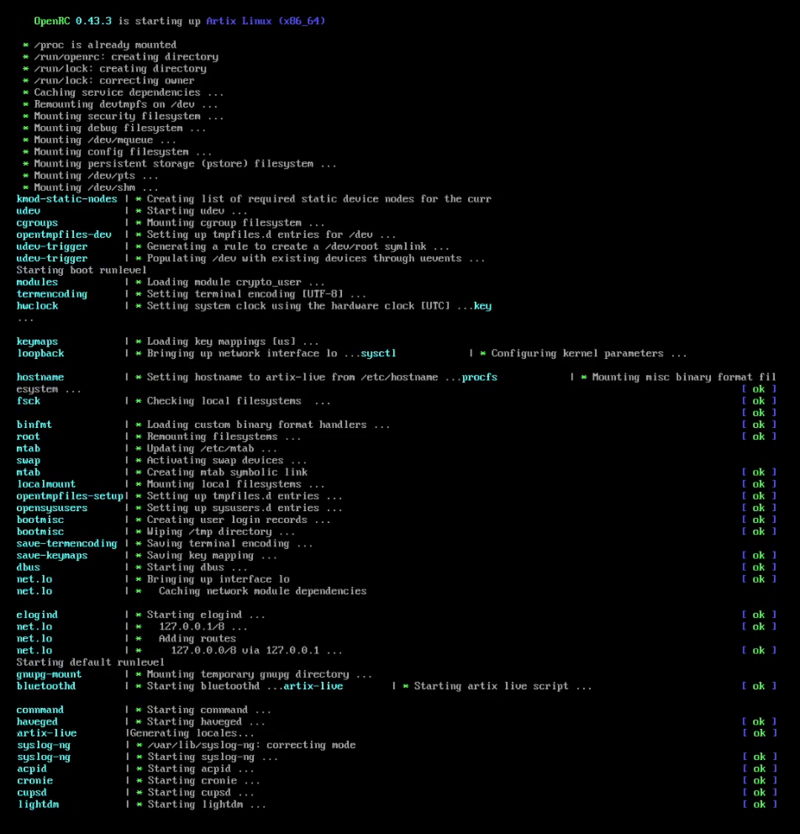Screen dimensions: 800x834
Task: Click 'Creating user login records' text
Action: click(x=239, y=520)
